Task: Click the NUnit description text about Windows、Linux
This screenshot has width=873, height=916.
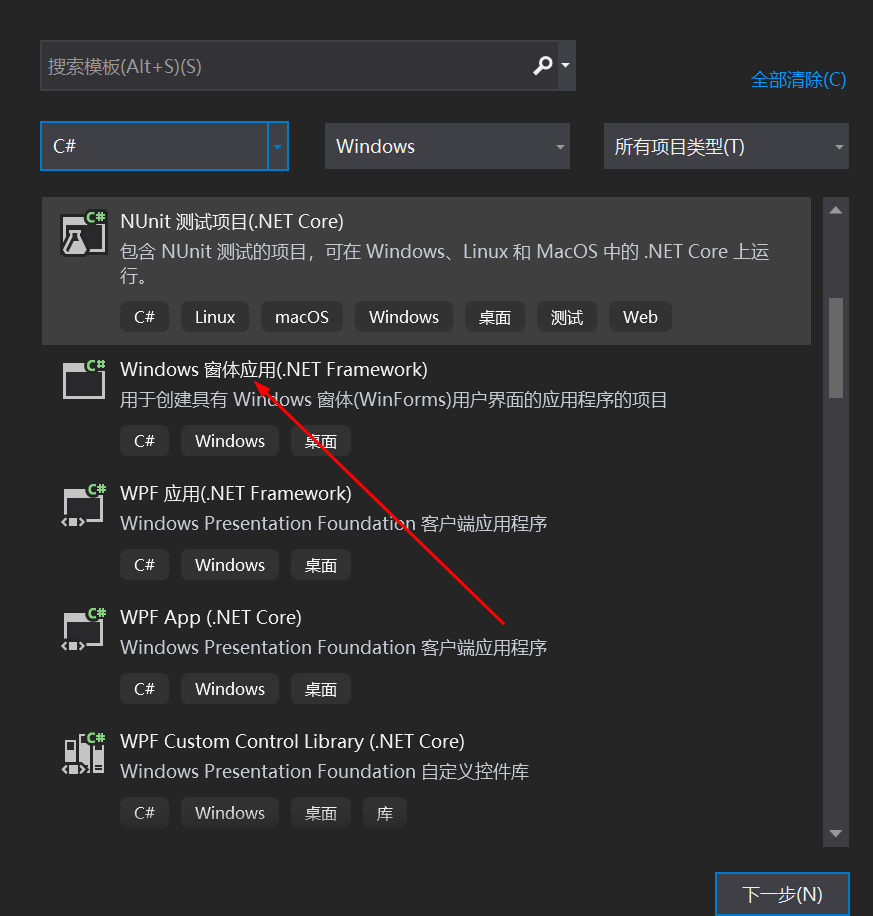Action: 444,263
